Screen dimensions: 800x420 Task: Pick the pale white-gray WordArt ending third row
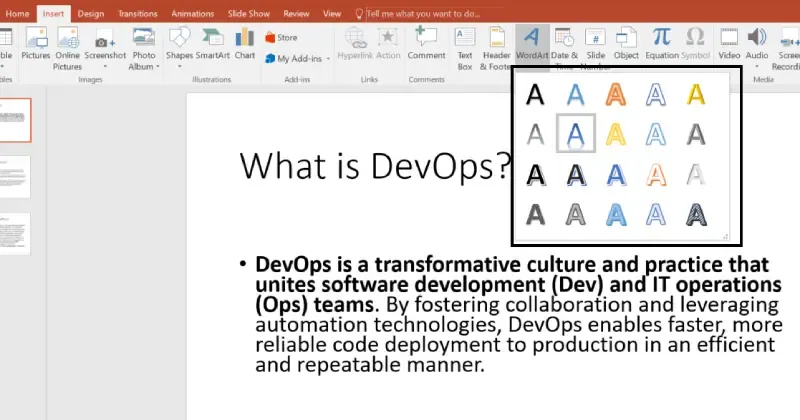click(x=696, y=175)
